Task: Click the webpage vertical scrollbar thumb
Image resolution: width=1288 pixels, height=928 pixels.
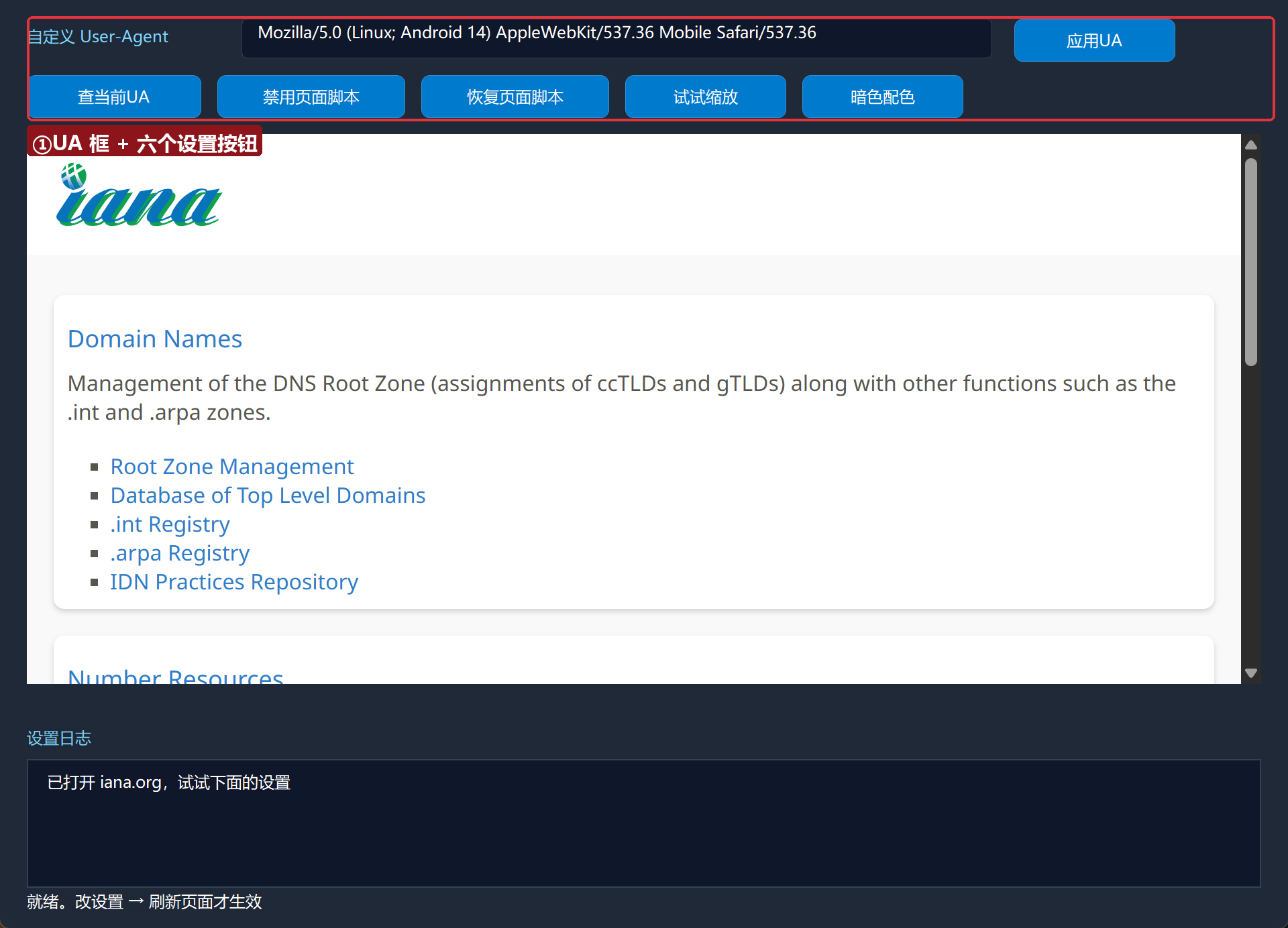Action: click(1251, 262)
